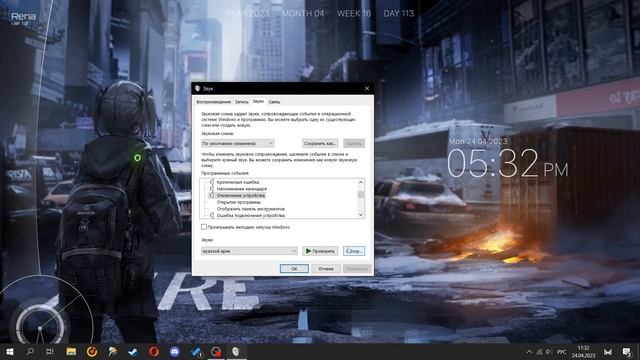Viewport: 640px width, 360px height.
Task: Open network status tray icon
Action: point(539,351)
